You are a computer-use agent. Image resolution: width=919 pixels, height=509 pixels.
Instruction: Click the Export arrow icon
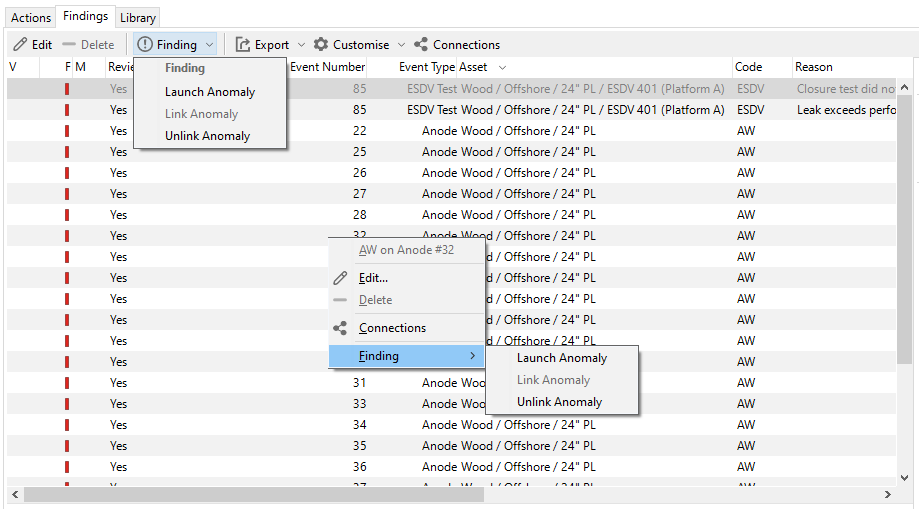coord(243,45)
